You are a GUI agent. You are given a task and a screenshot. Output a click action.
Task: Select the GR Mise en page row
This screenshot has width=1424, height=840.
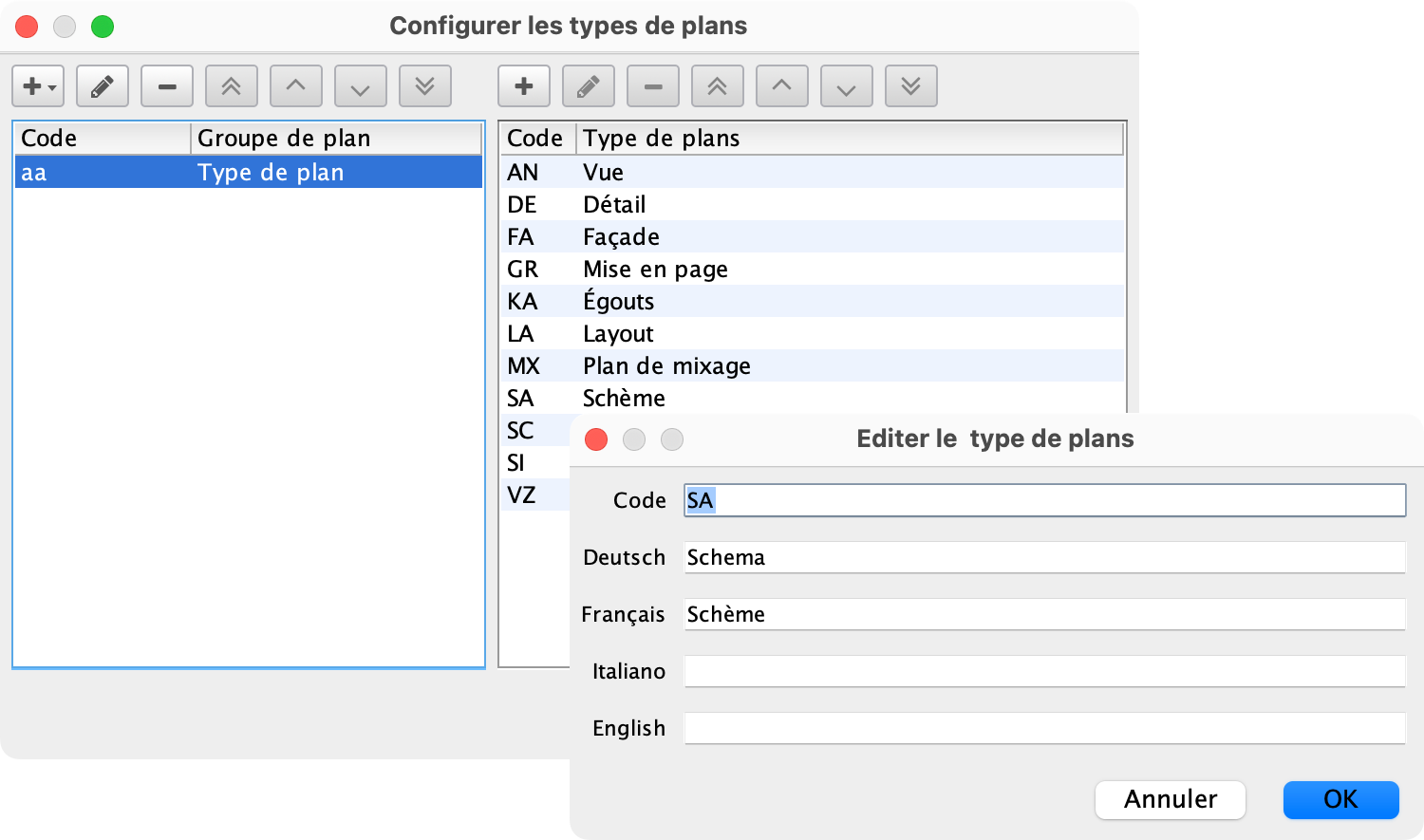(813, 269)
